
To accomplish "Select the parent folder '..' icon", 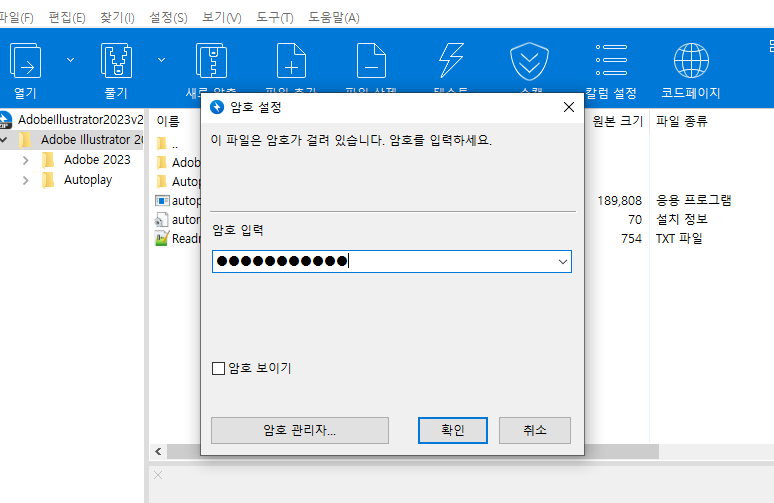I will click(x=162, y=144).
